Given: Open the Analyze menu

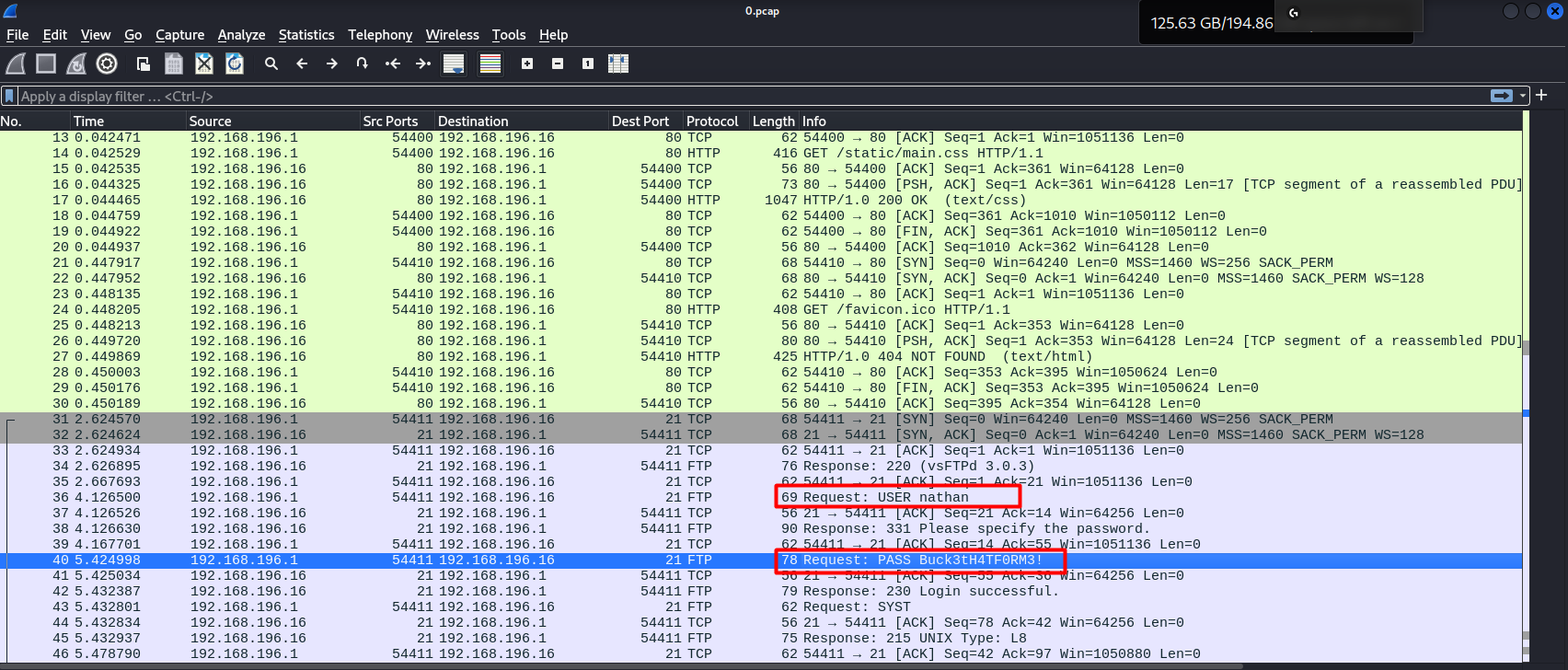Looking at the screenshot, I should (241, 35).
